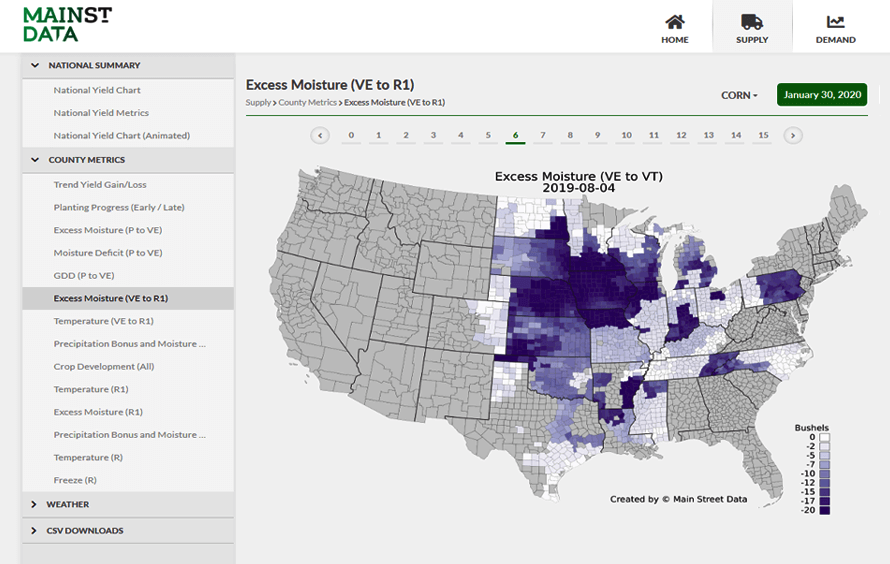Open Freeze (R) metric
Image resolution: width=890 pixels, height=564 pixels.
(x=75, y=480)
